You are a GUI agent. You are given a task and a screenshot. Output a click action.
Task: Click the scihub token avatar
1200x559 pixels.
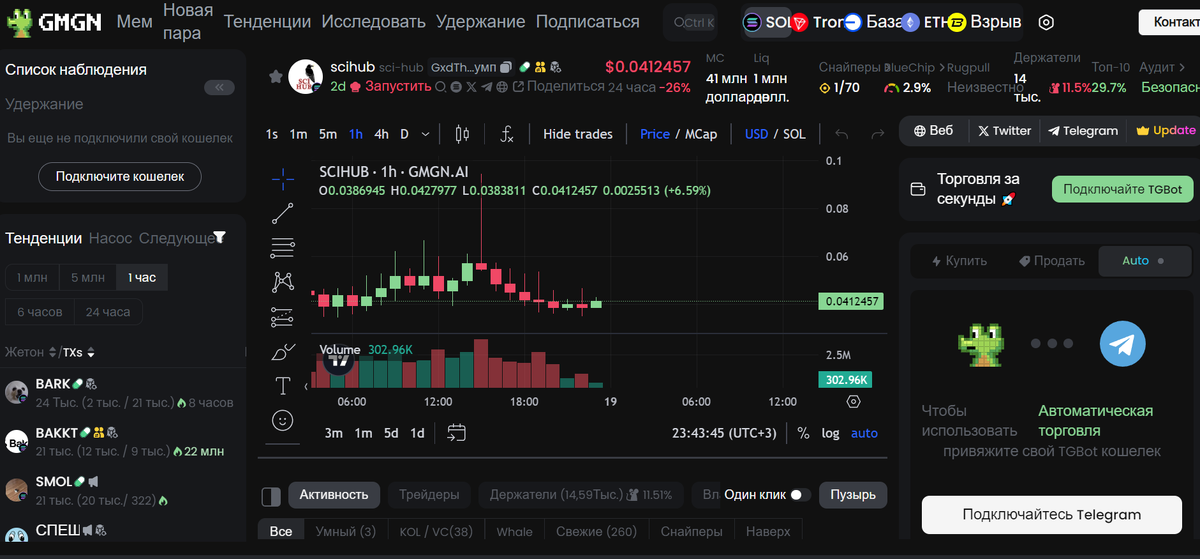point(306,77)
